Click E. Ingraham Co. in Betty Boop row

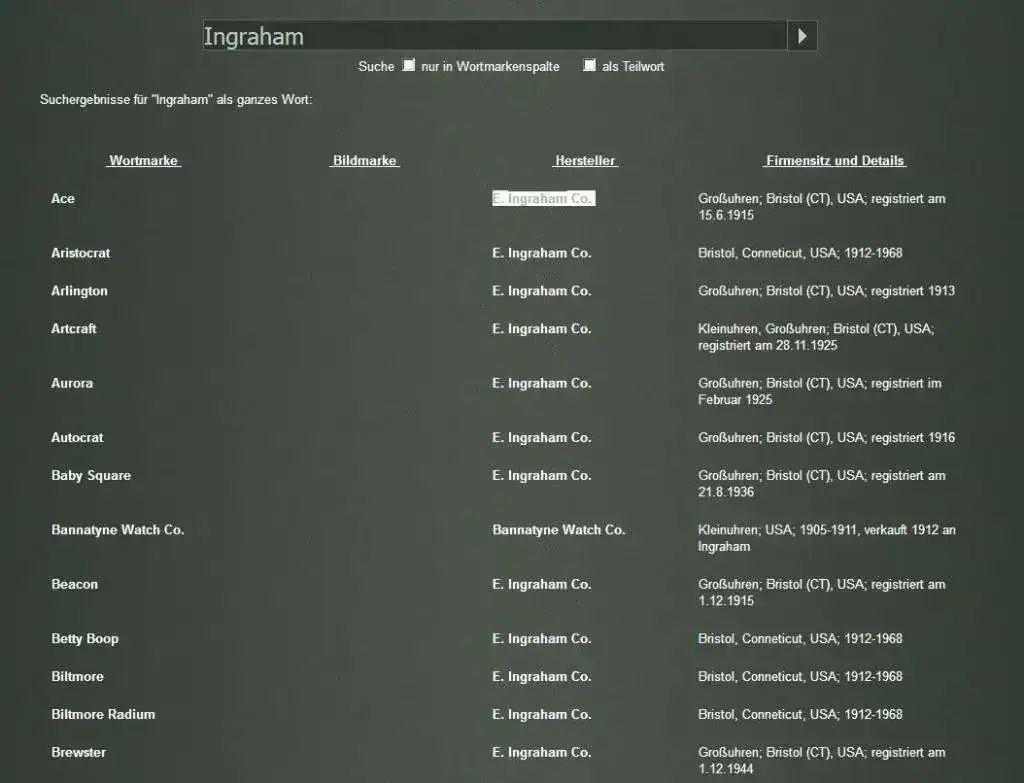(x=541, y=639)
